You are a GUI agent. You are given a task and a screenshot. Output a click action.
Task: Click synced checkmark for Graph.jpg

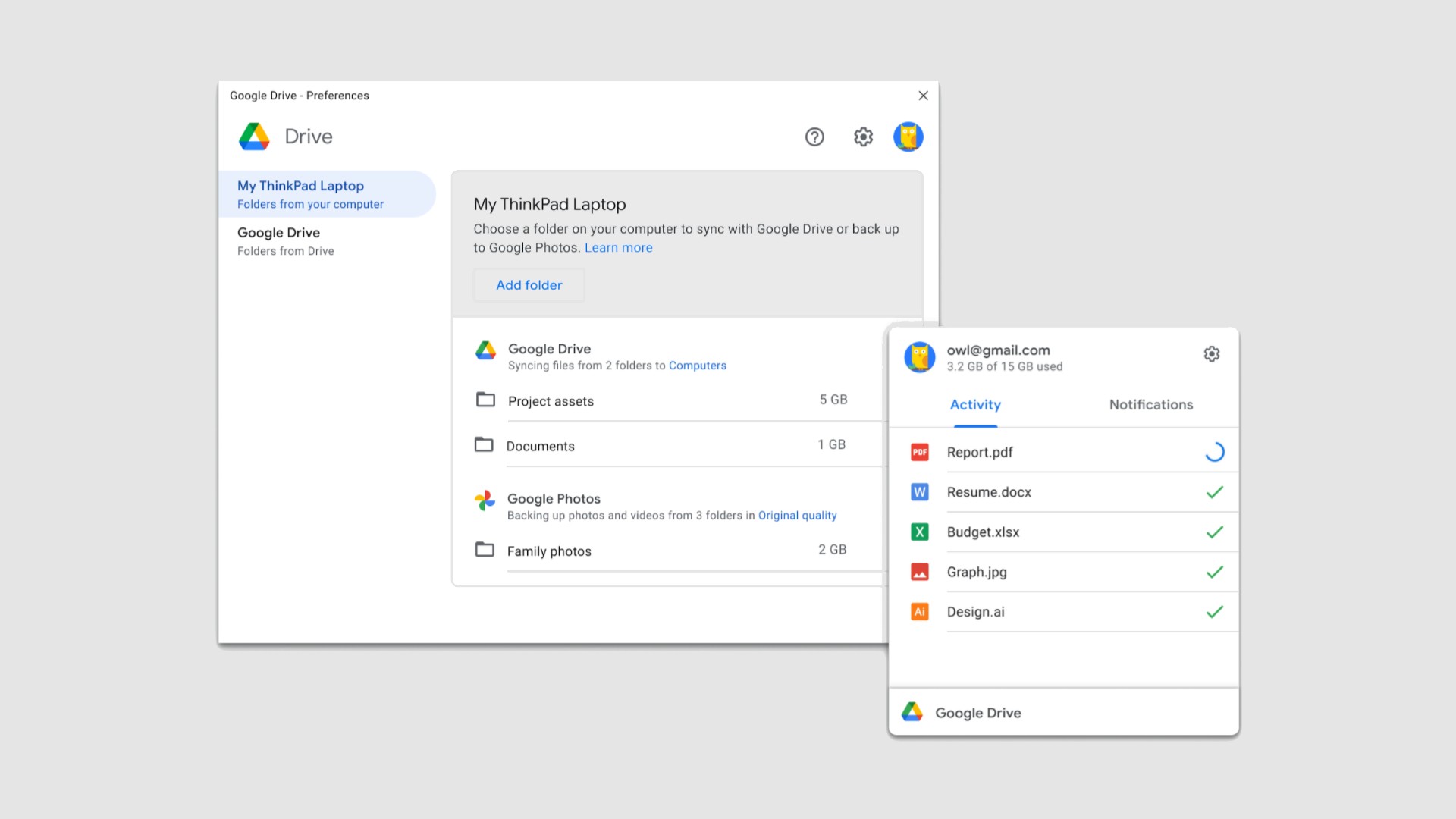[1215, 572]
